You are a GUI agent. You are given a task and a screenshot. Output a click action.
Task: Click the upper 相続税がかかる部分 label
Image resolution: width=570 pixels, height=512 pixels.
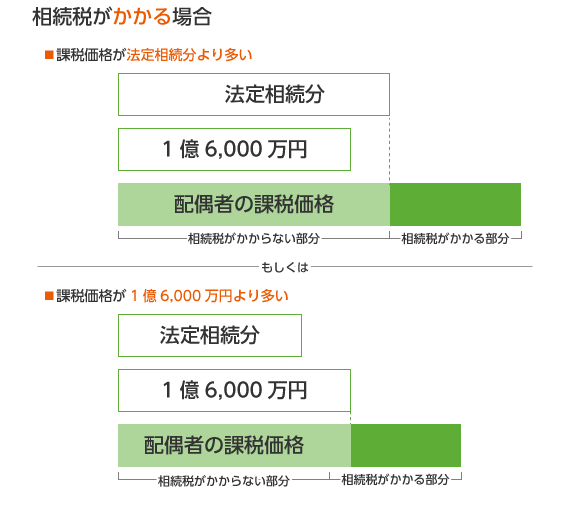pyautogui.click(x=455, y=239)
